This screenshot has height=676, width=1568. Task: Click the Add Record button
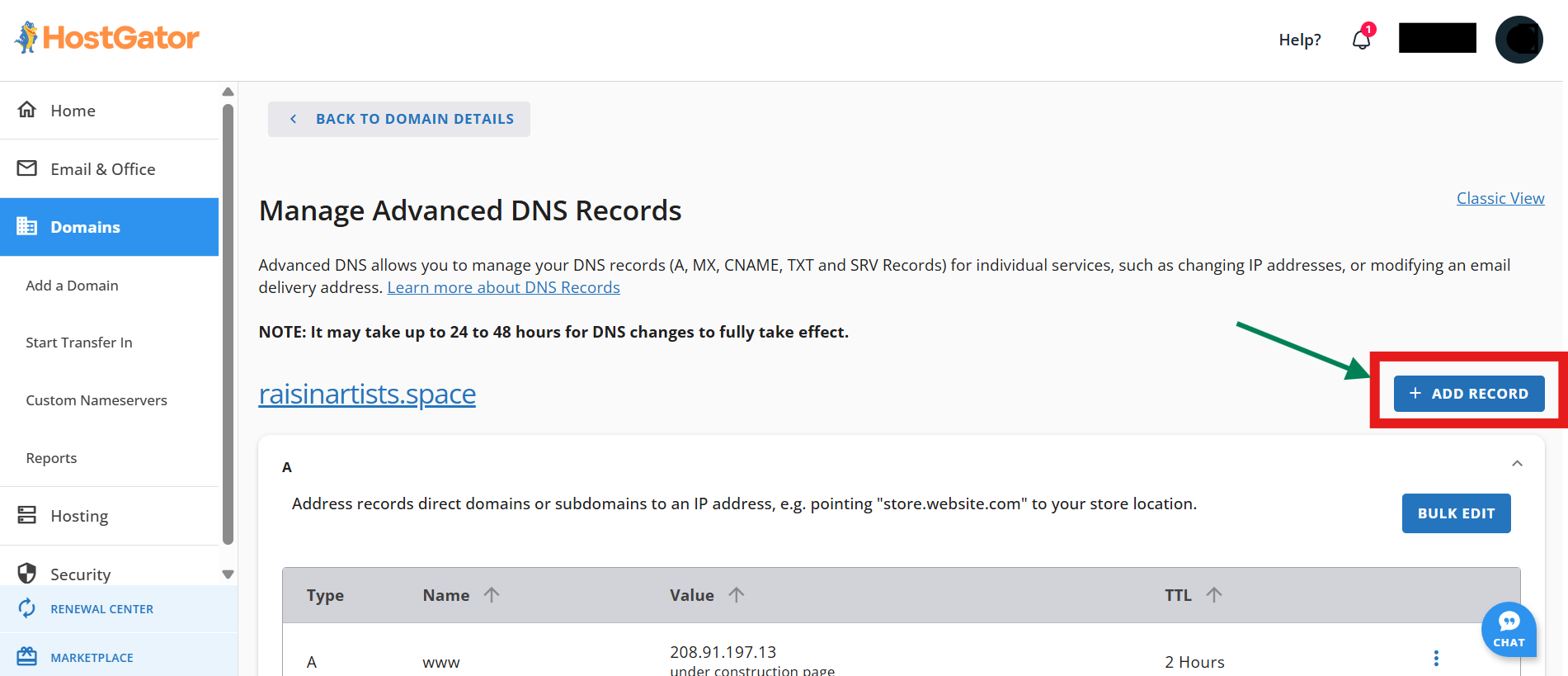click(1469, 394)
